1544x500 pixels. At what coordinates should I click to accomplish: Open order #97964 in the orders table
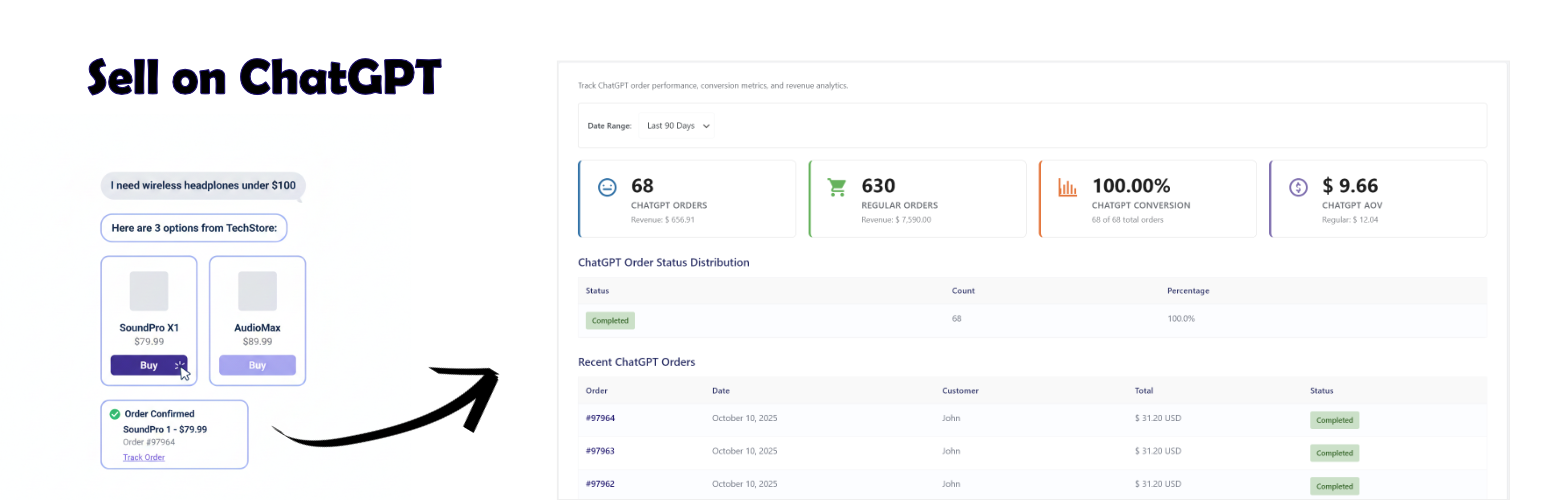coord(600,419)
